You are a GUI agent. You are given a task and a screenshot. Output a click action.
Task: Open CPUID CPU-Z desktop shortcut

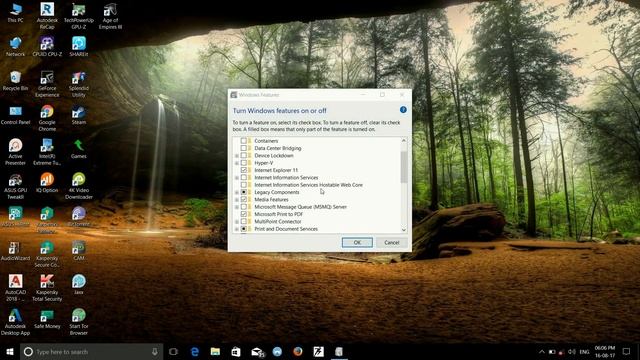(47, 46)
